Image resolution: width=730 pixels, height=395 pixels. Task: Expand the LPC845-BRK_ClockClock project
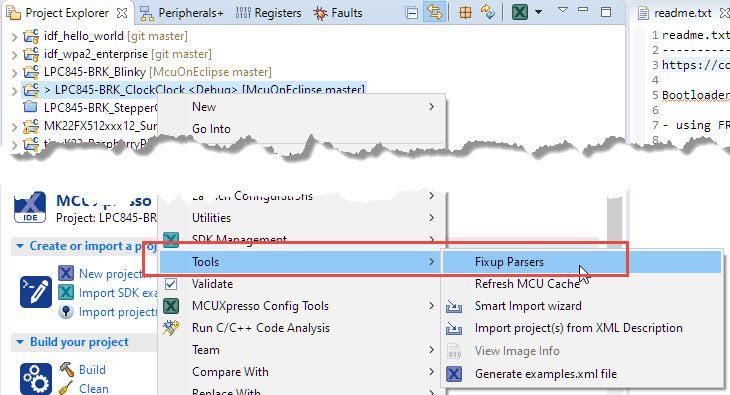click(14, 90)
